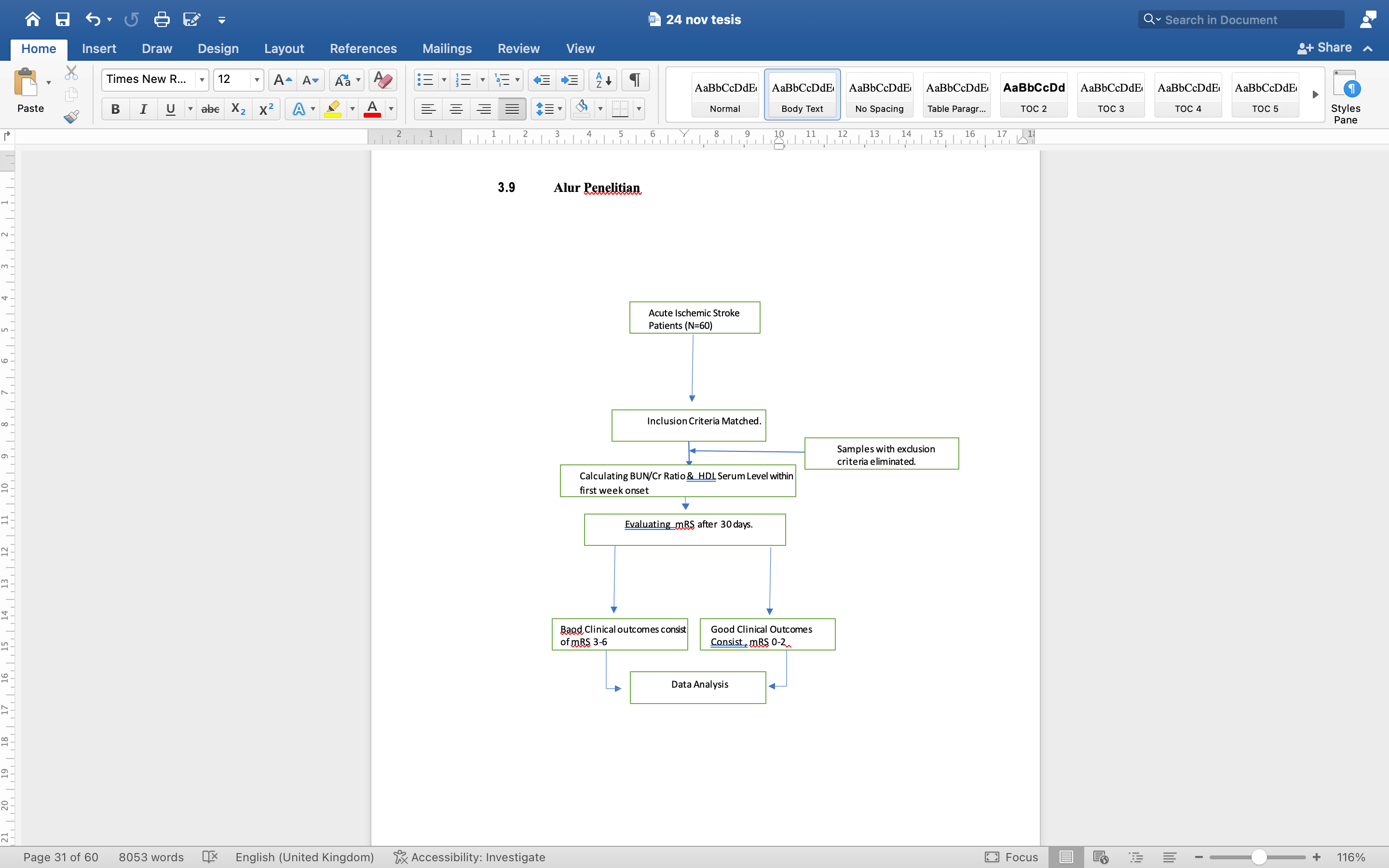This screenshot has width=1389, height=868.
Task: Open the font name dropdown
Action: coord(202,80)
